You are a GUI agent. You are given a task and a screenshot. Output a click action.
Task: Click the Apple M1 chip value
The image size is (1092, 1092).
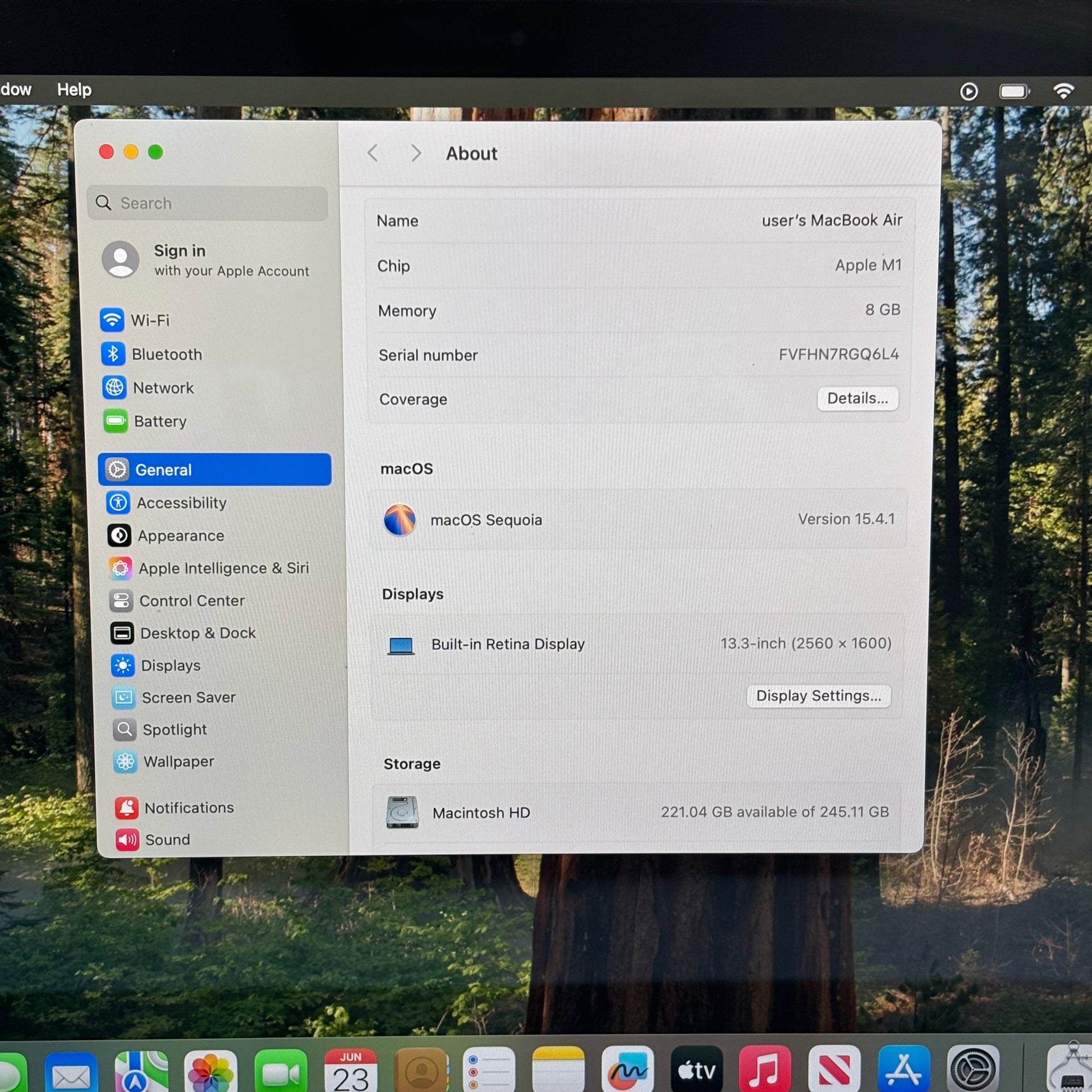tap(868, 265)
